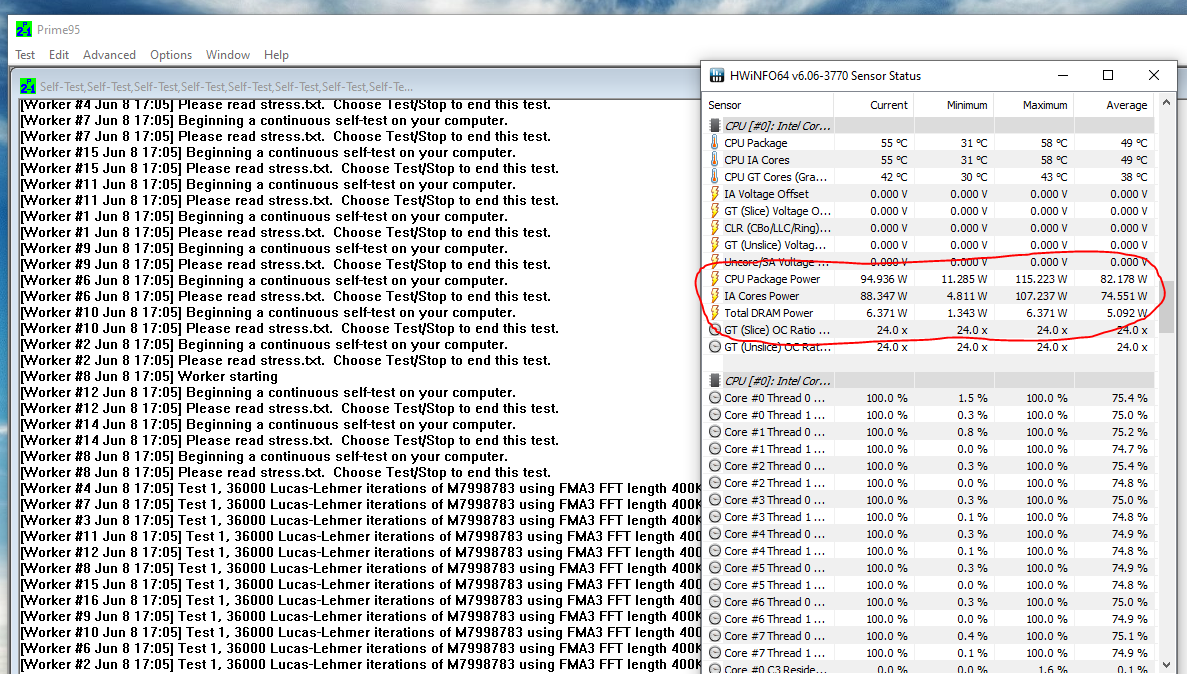
Task: Click the HWiNFO vertical scrollbar thumb
Action: 1166,307
